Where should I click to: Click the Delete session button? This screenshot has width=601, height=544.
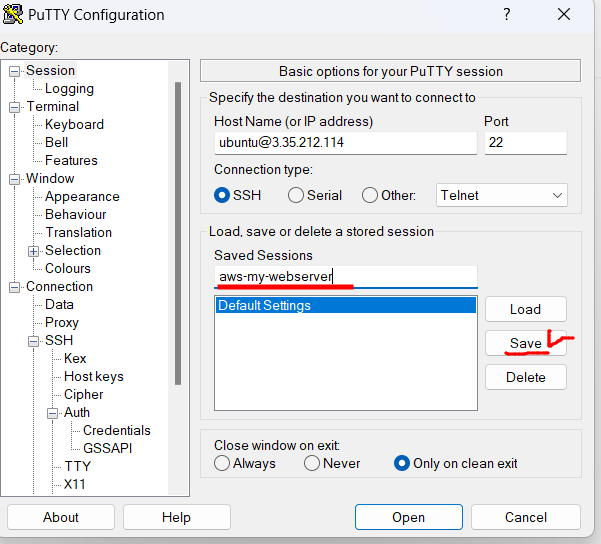click(x=525, y=378)
